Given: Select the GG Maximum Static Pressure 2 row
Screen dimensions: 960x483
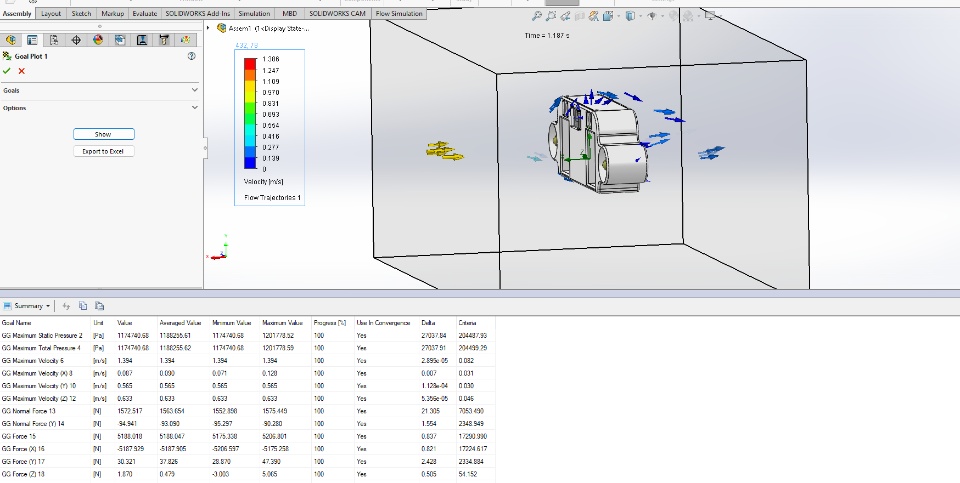Looking at the screenshot, I should 247,335.
